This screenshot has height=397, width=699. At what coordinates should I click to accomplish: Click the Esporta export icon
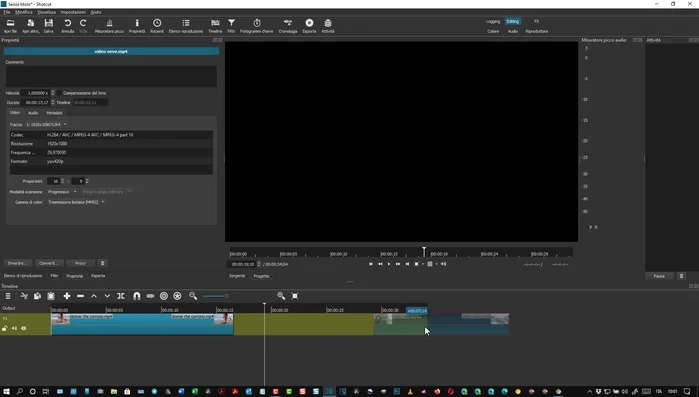pyautogui.click(x=309, y=26)
